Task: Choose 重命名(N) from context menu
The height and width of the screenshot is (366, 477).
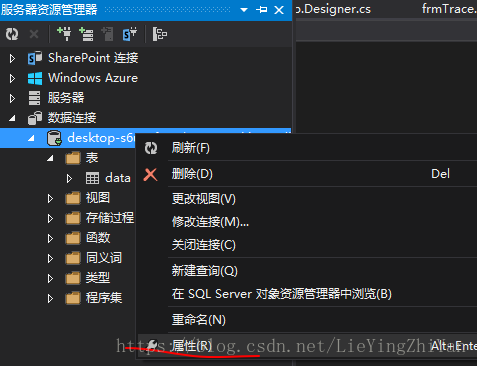Action: pyautogui.click(x=307, y=320)
